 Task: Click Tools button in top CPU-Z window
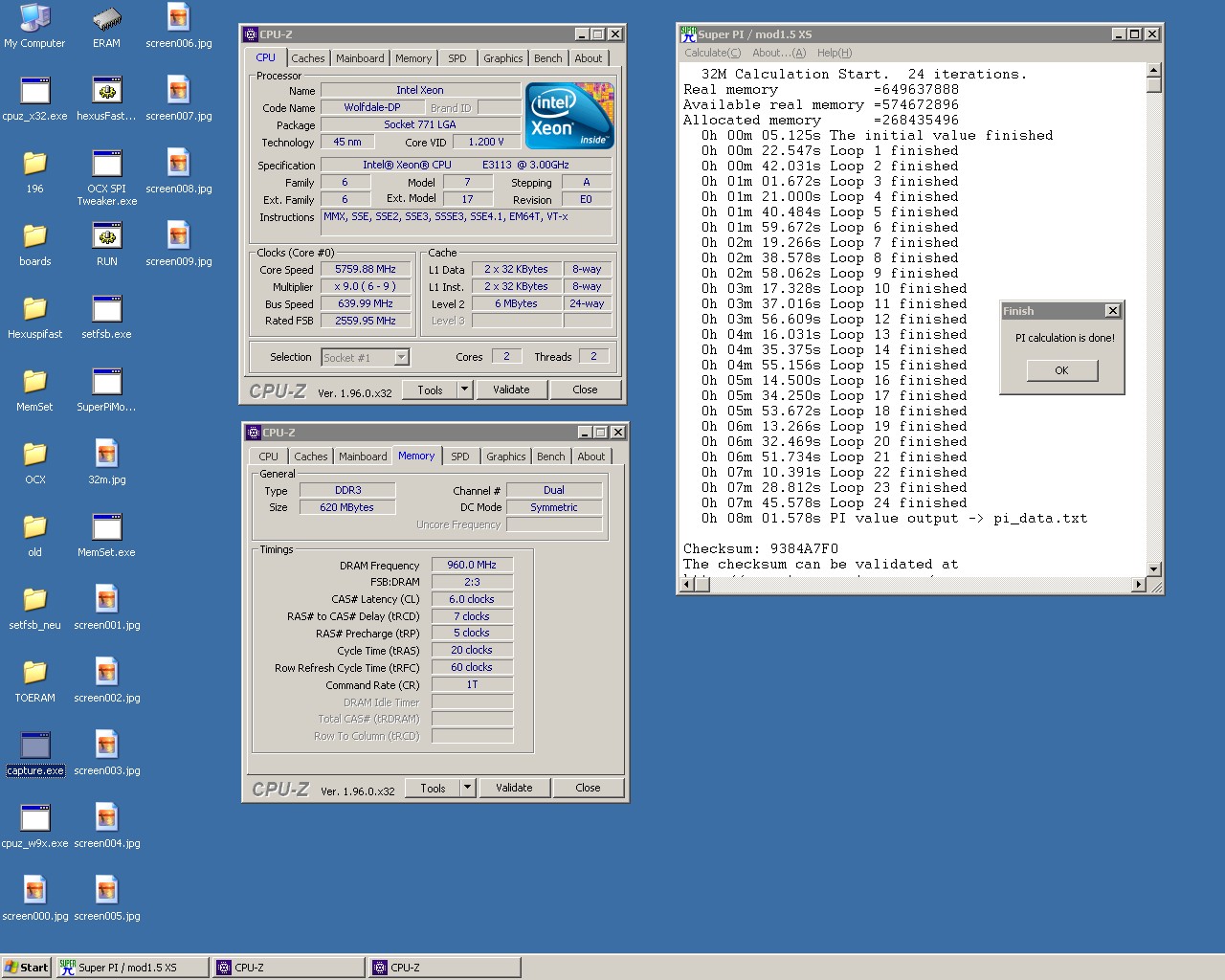point(430,390)
